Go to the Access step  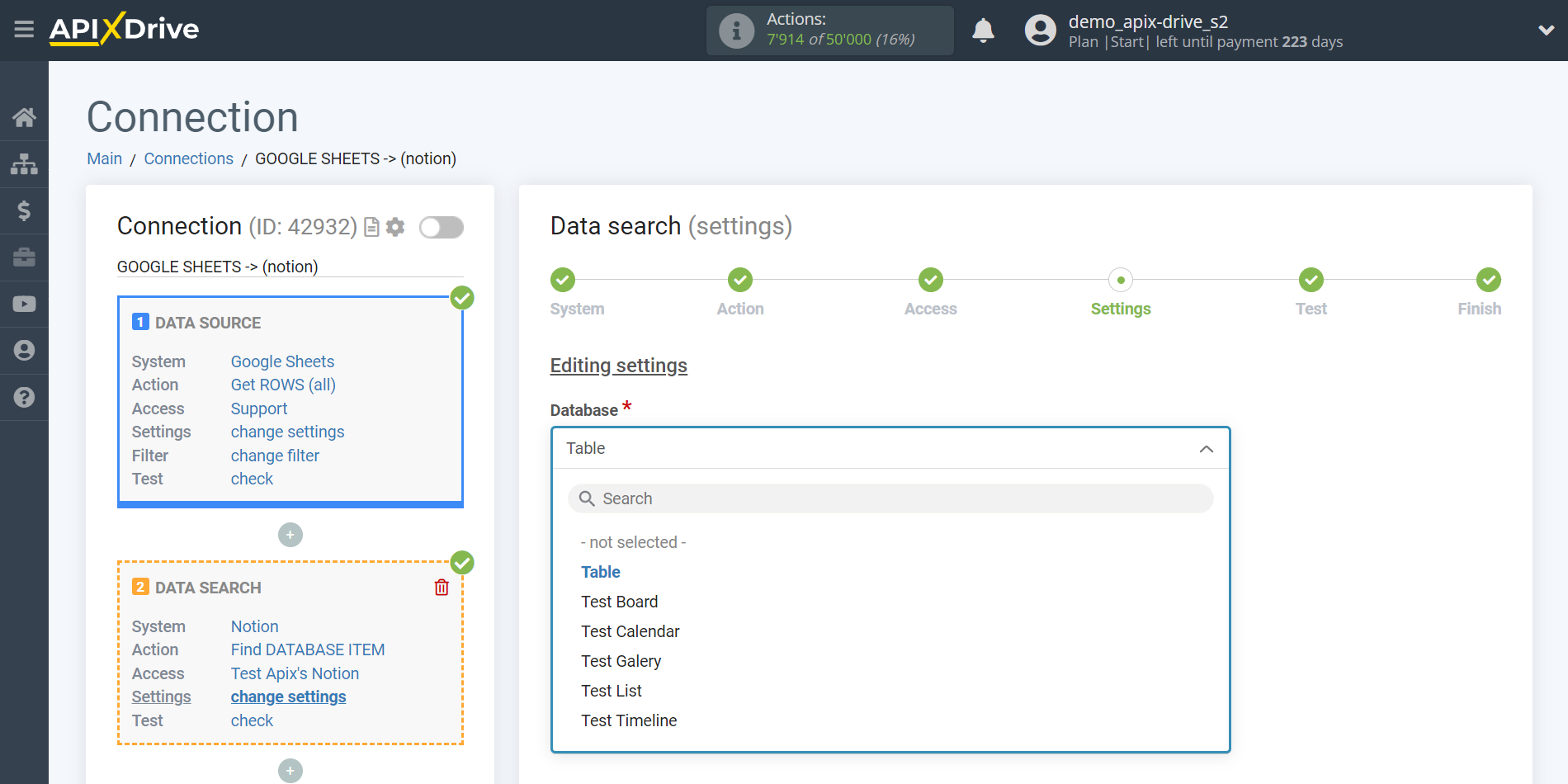(931, 280)
